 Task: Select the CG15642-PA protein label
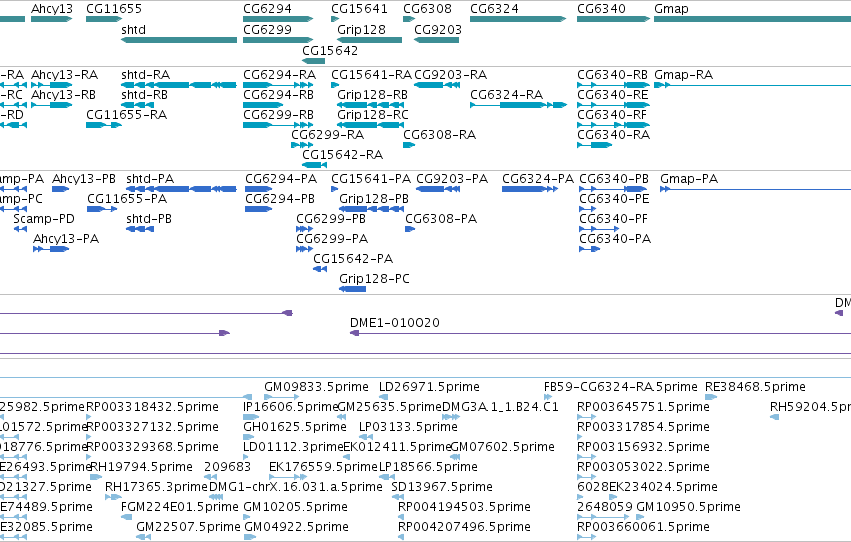[353, 259]
